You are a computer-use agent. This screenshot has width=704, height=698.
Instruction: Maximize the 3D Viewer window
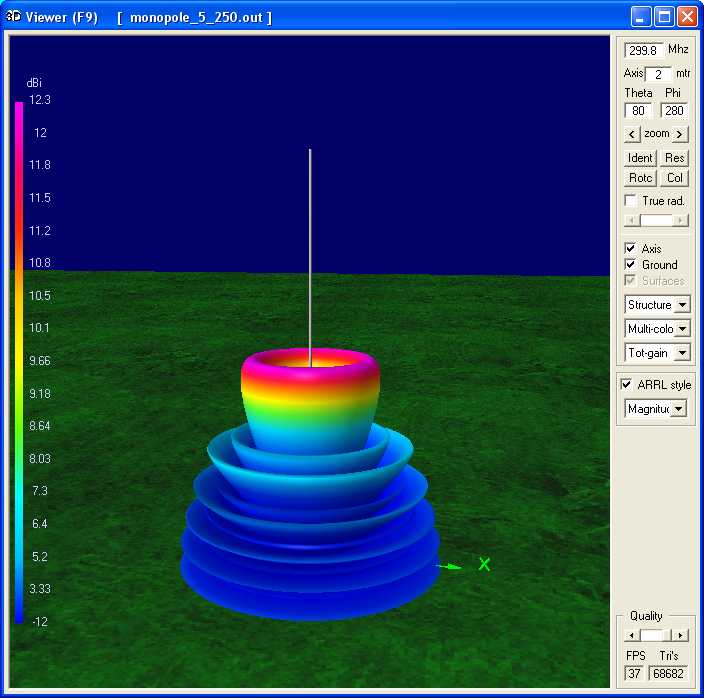665,17
